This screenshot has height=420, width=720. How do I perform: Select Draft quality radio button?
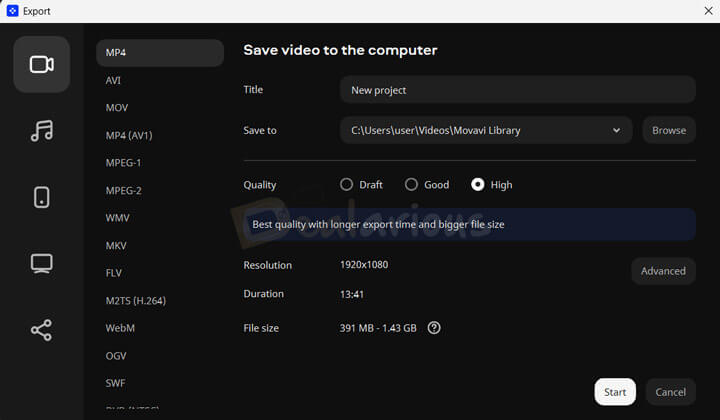coord(347,185)
